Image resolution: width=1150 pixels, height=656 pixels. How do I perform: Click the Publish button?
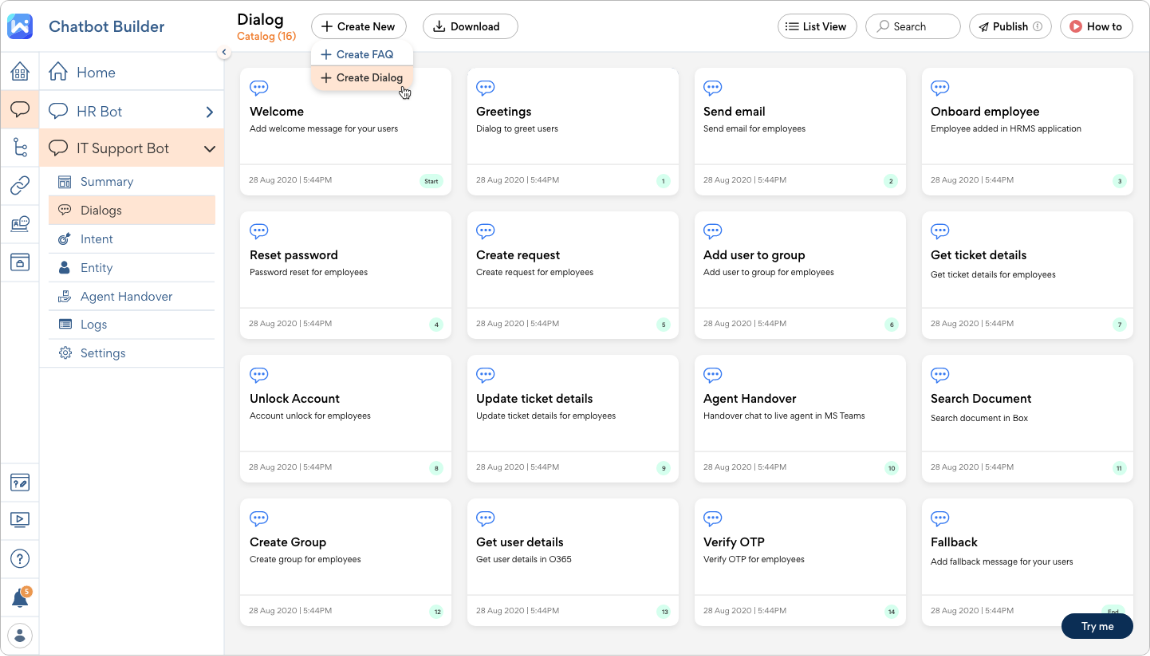coord(1010,26)
